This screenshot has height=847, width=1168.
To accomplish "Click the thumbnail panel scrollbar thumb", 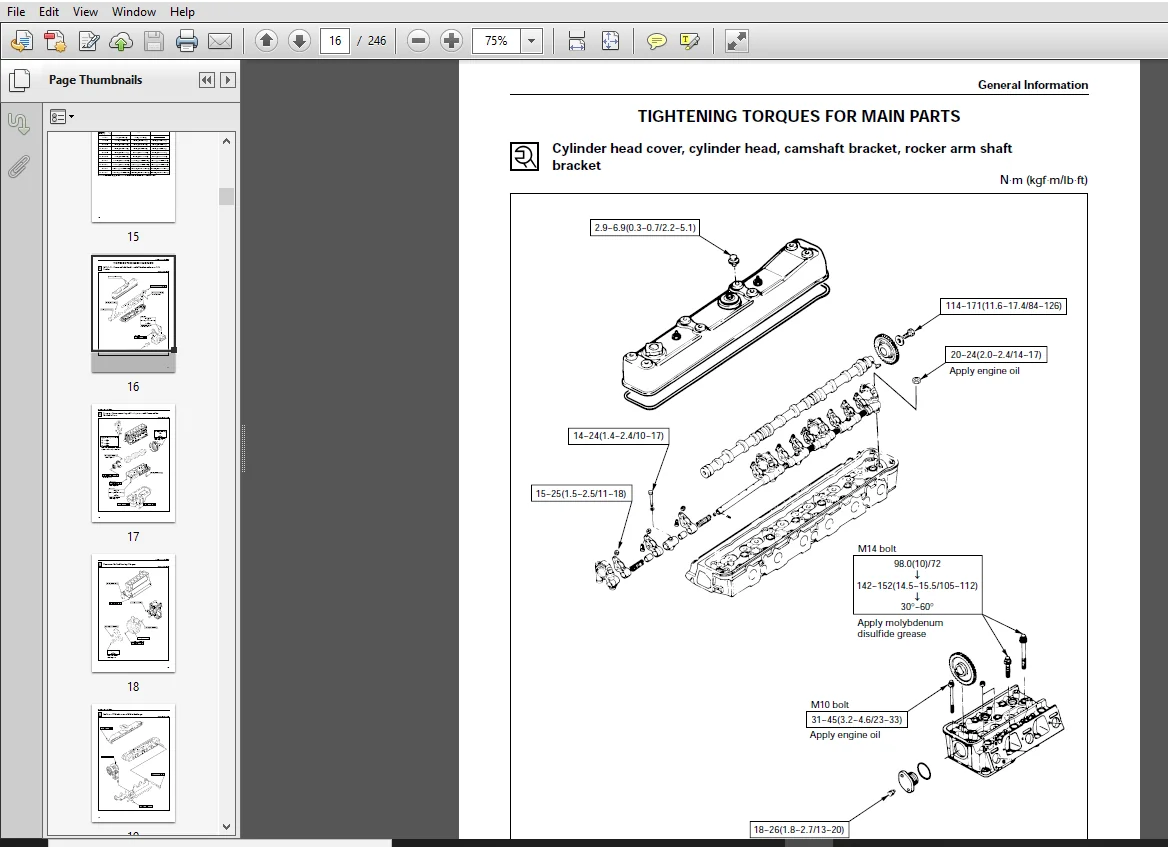I will pyautogui.click(x=226, y=196).
